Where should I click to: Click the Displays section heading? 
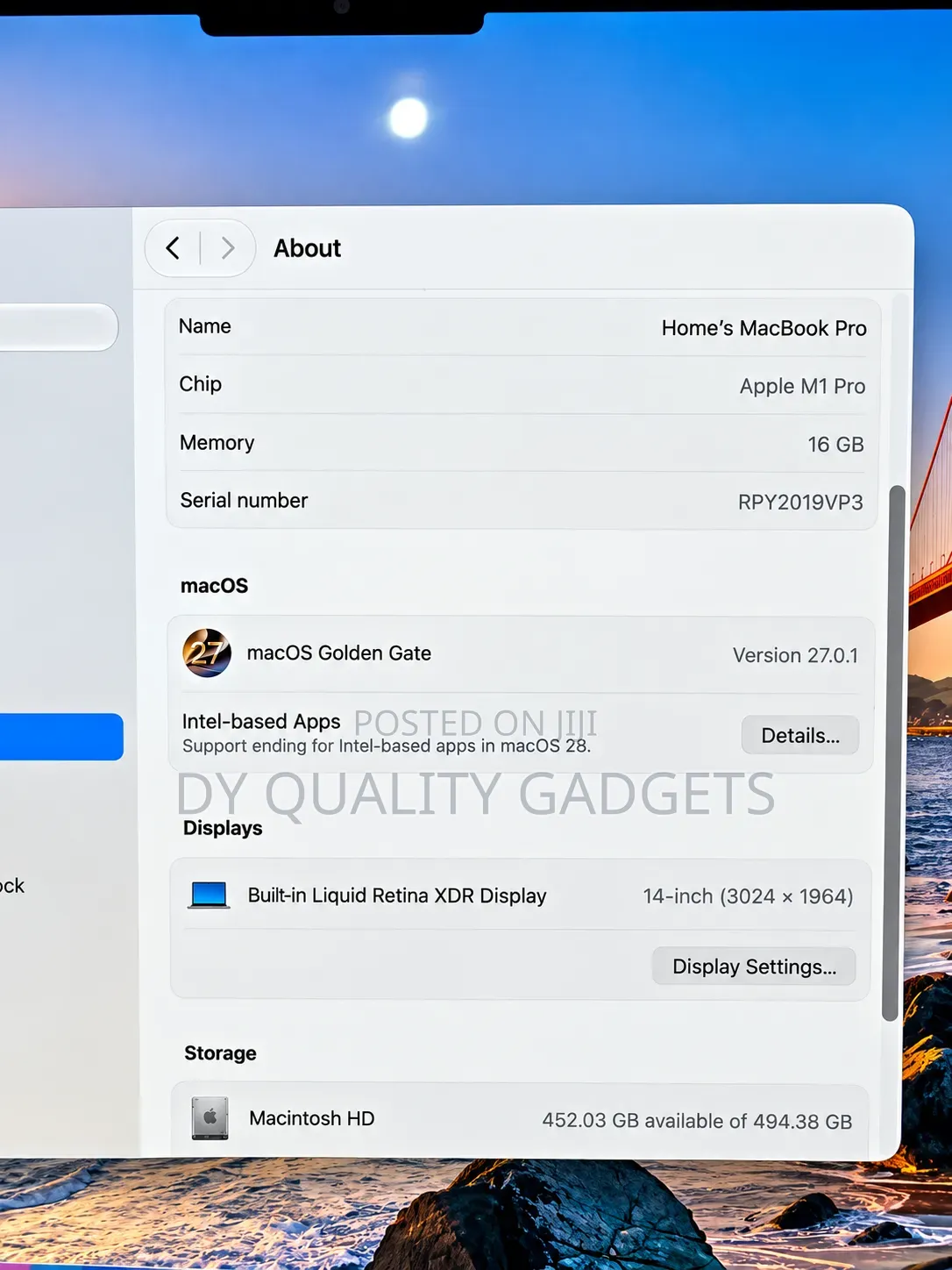point(223,828)
